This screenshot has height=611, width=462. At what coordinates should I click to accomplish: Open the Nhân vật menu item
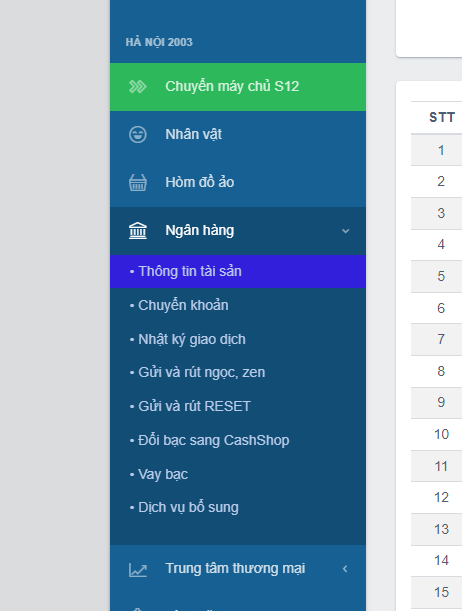(238, 135)
